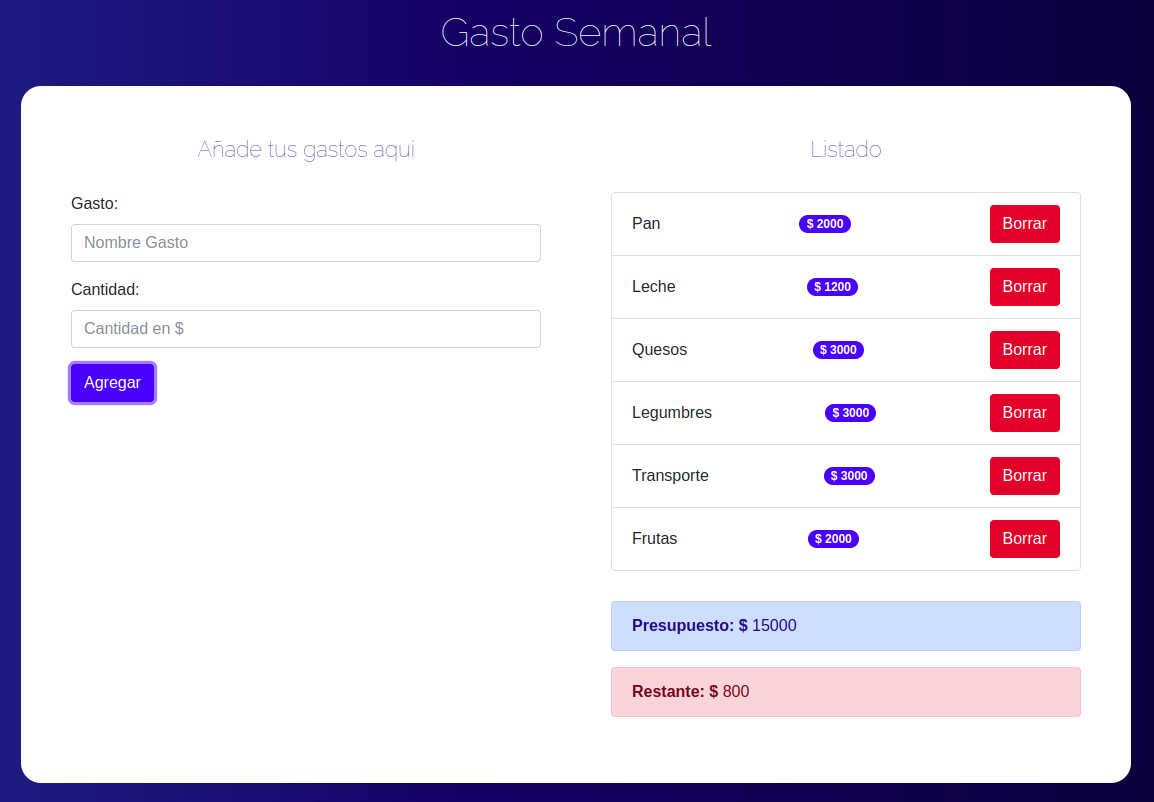
Task: Borrar the Legumbres expense
Action: tap(1024, 413)
